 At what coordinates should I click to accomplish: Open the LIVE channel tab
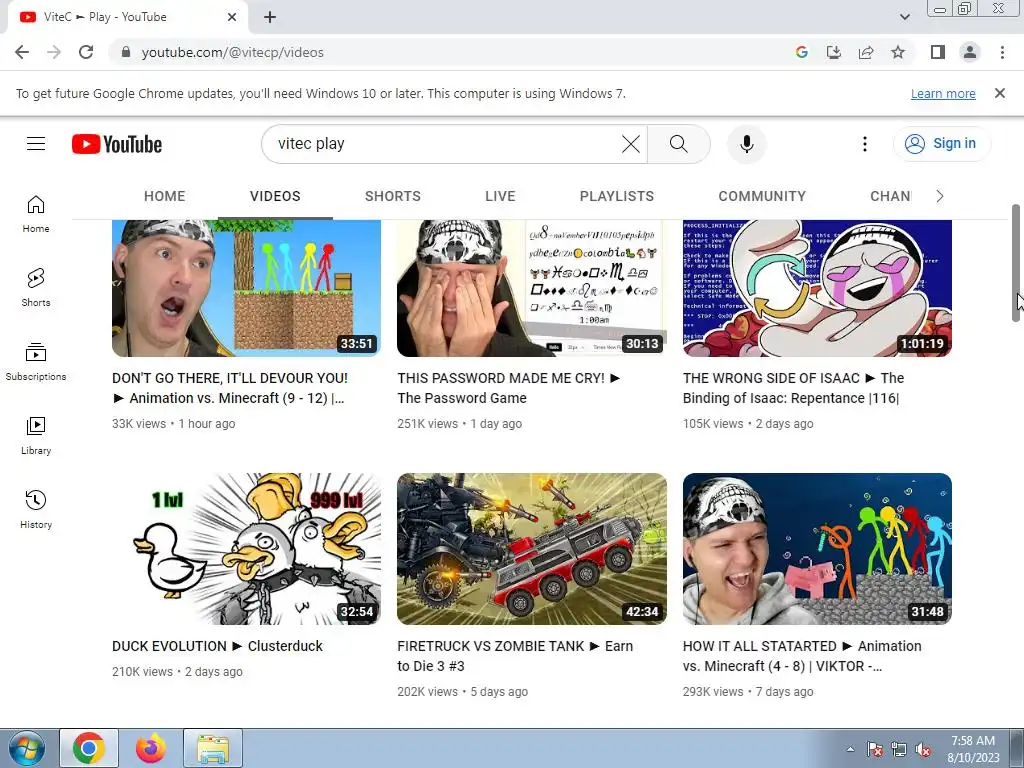(x=500, y=196)
